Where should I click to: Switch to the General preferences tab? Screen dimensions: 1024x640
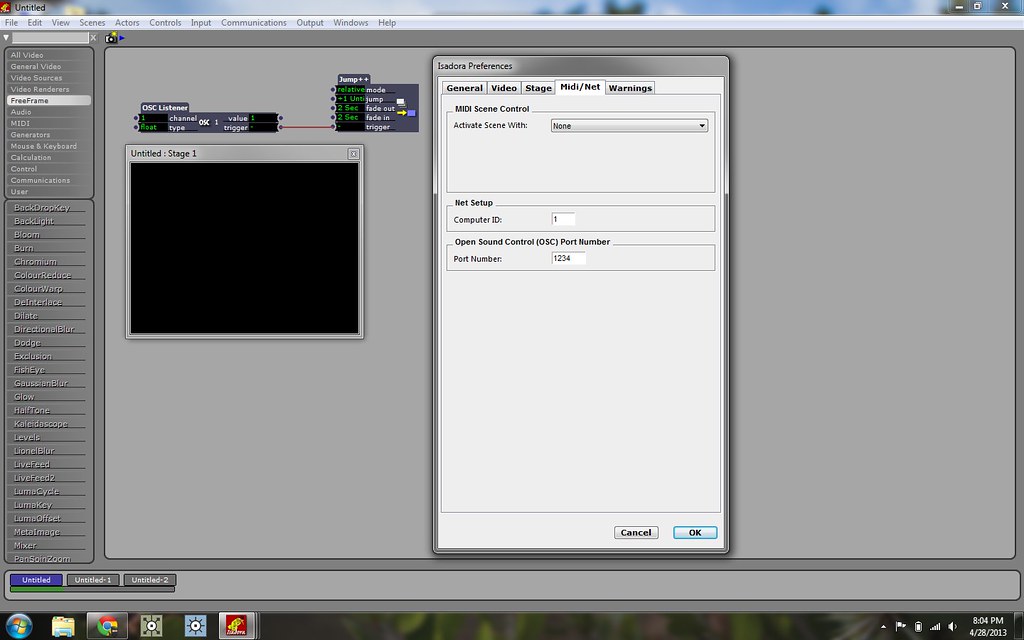point(464,88)
